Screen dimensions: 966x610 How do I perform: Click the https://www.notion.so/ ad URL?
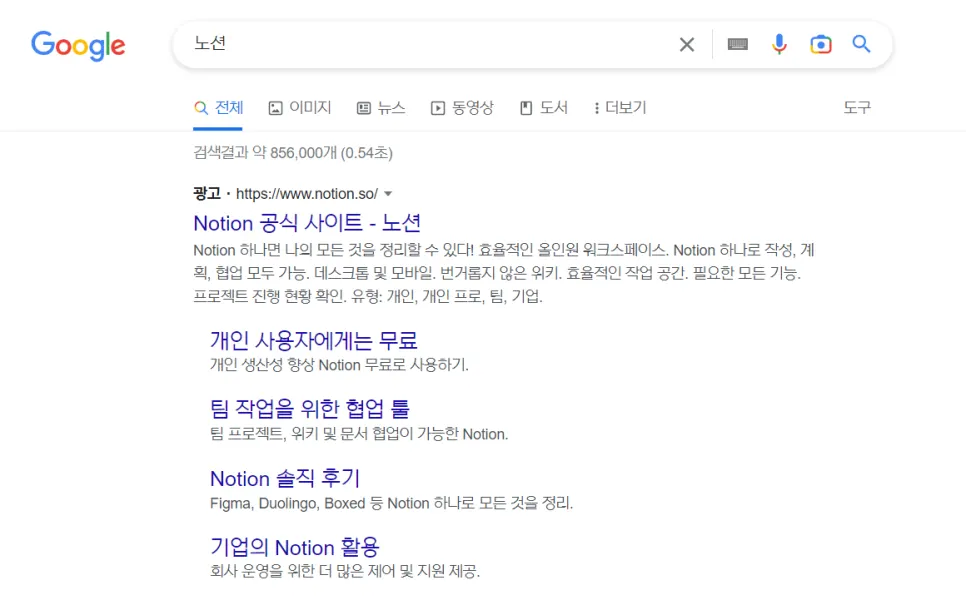307,193
